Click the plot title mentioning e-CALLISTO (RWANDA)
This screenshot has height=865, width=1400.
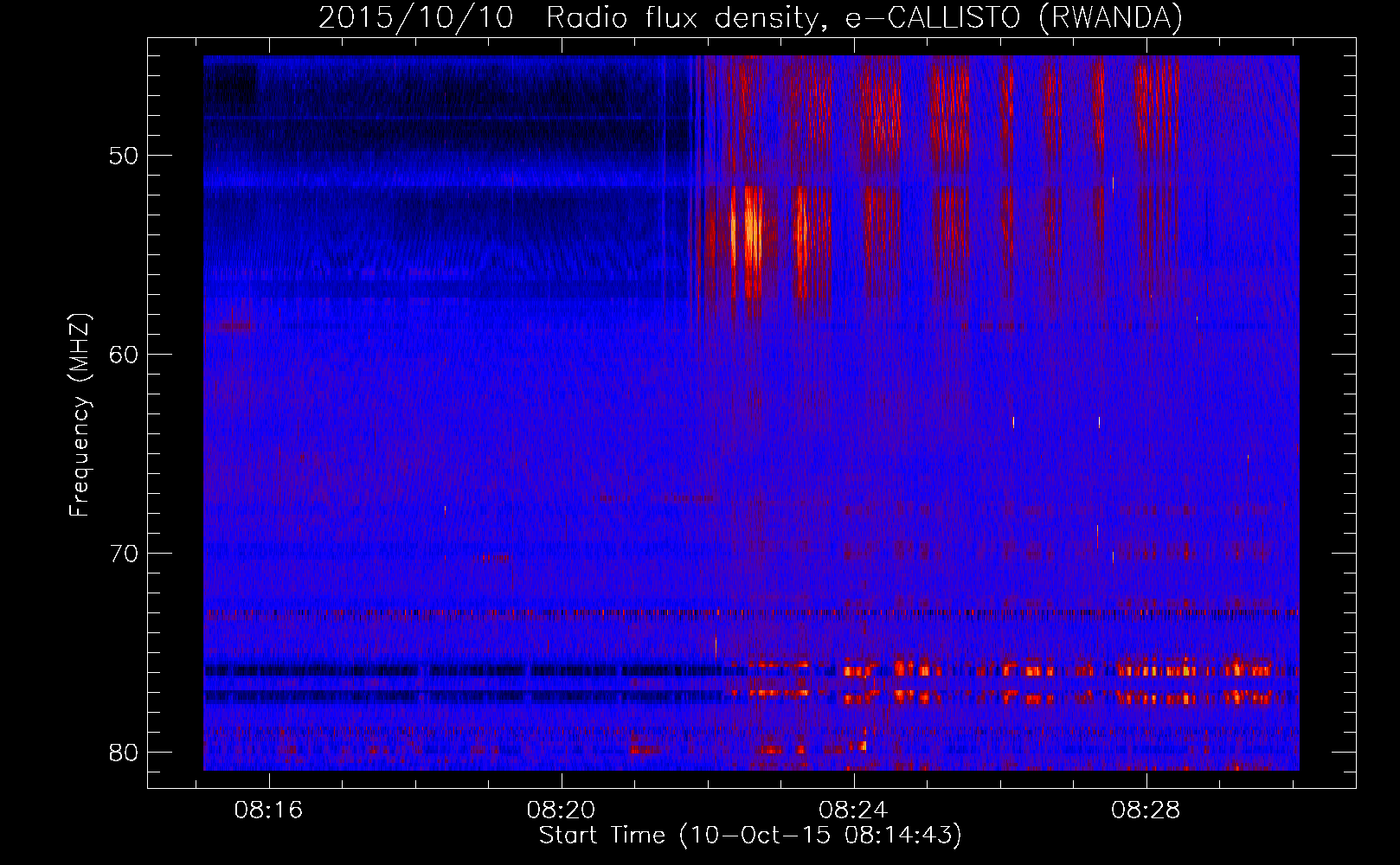pyautogui.click(x=750, y=18)
